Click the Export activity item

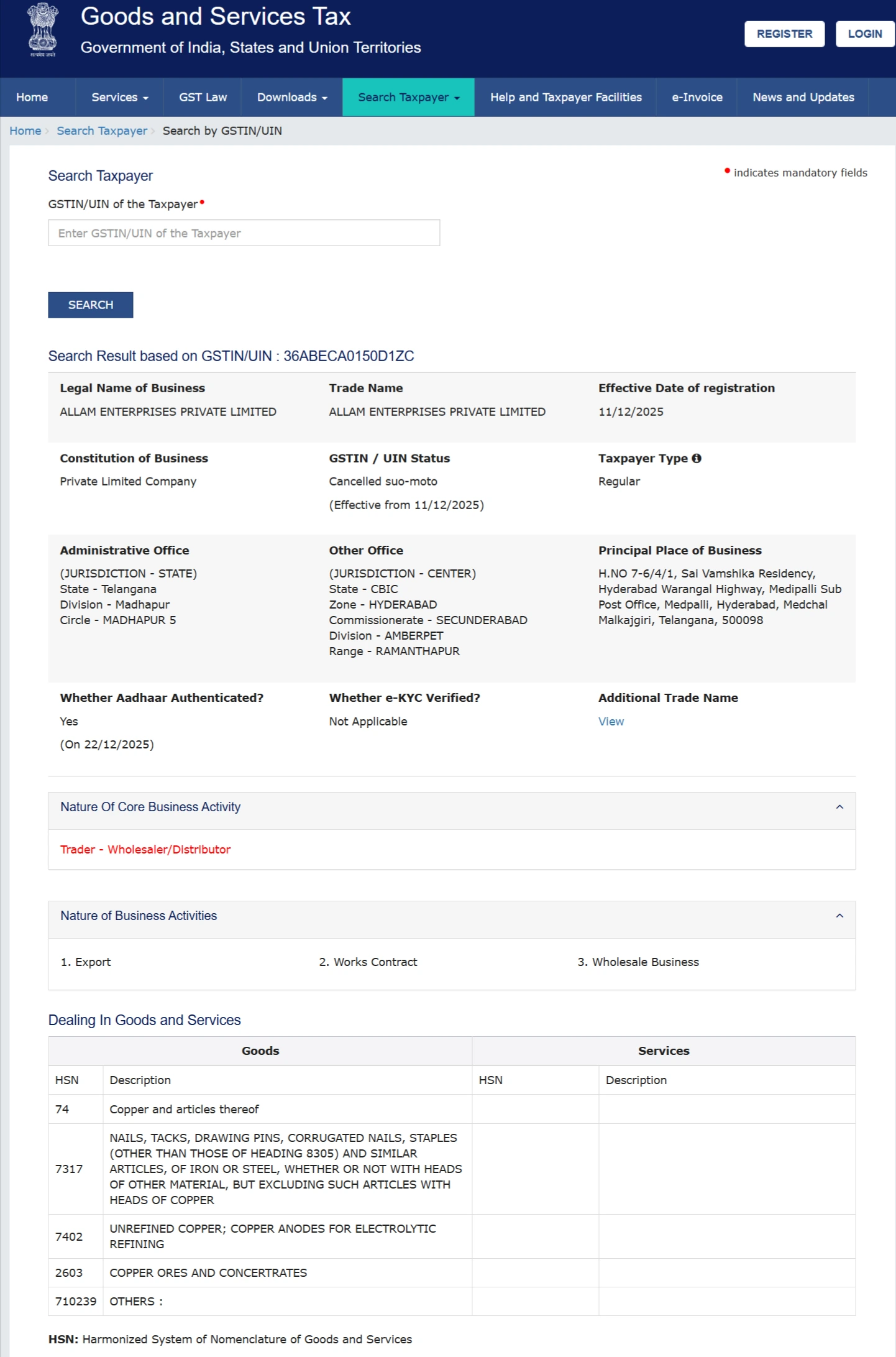coord(86,962)
